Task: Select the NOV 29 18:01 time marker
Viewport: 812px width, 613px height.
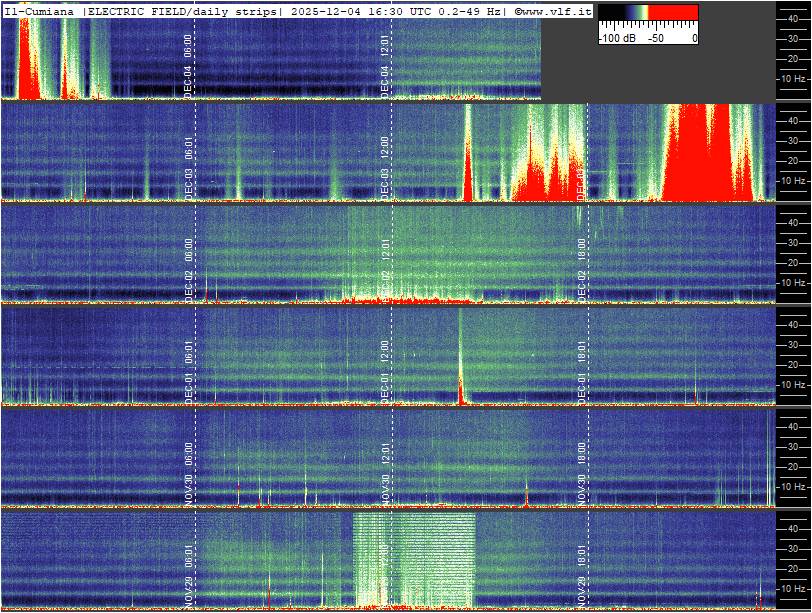Action: tap(582, 573)
